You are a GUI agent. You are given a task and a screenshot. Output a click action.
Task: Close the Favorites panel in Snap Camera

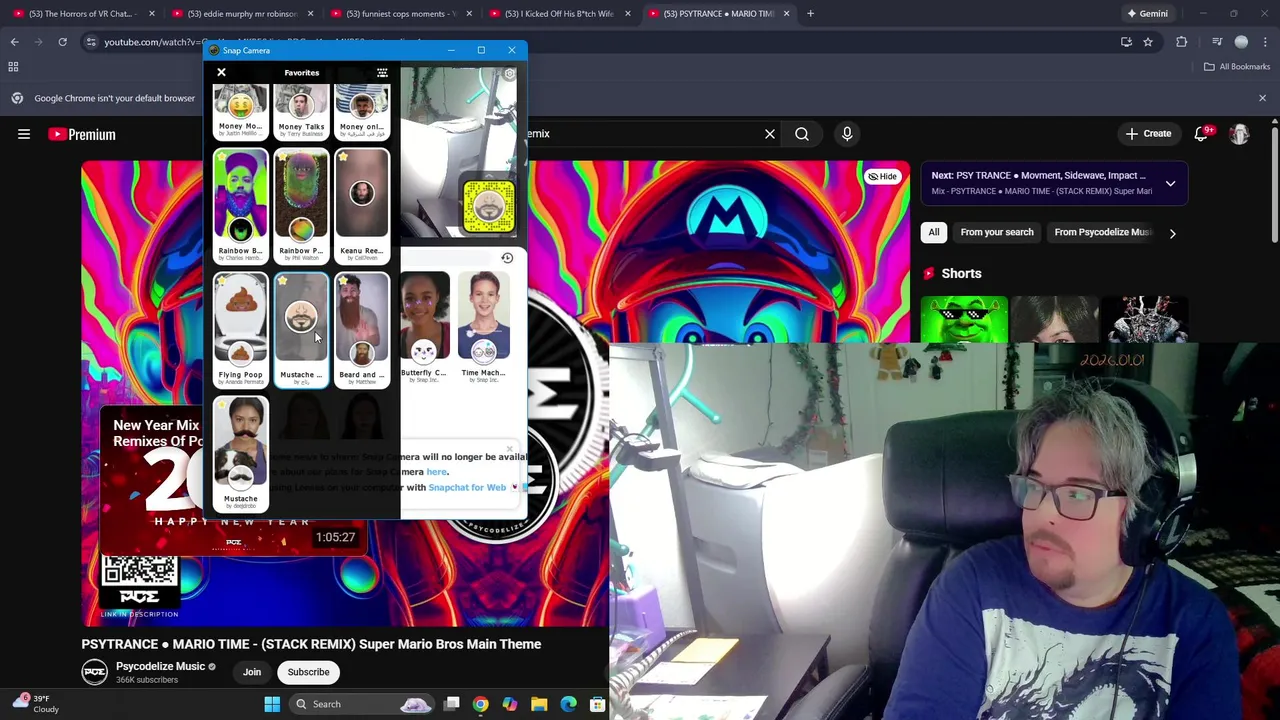tap(221, 72)
